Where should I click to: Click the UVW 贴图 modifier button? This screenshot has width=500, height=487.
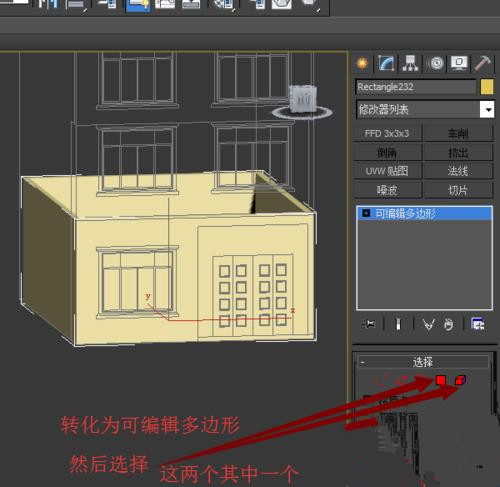388,171
